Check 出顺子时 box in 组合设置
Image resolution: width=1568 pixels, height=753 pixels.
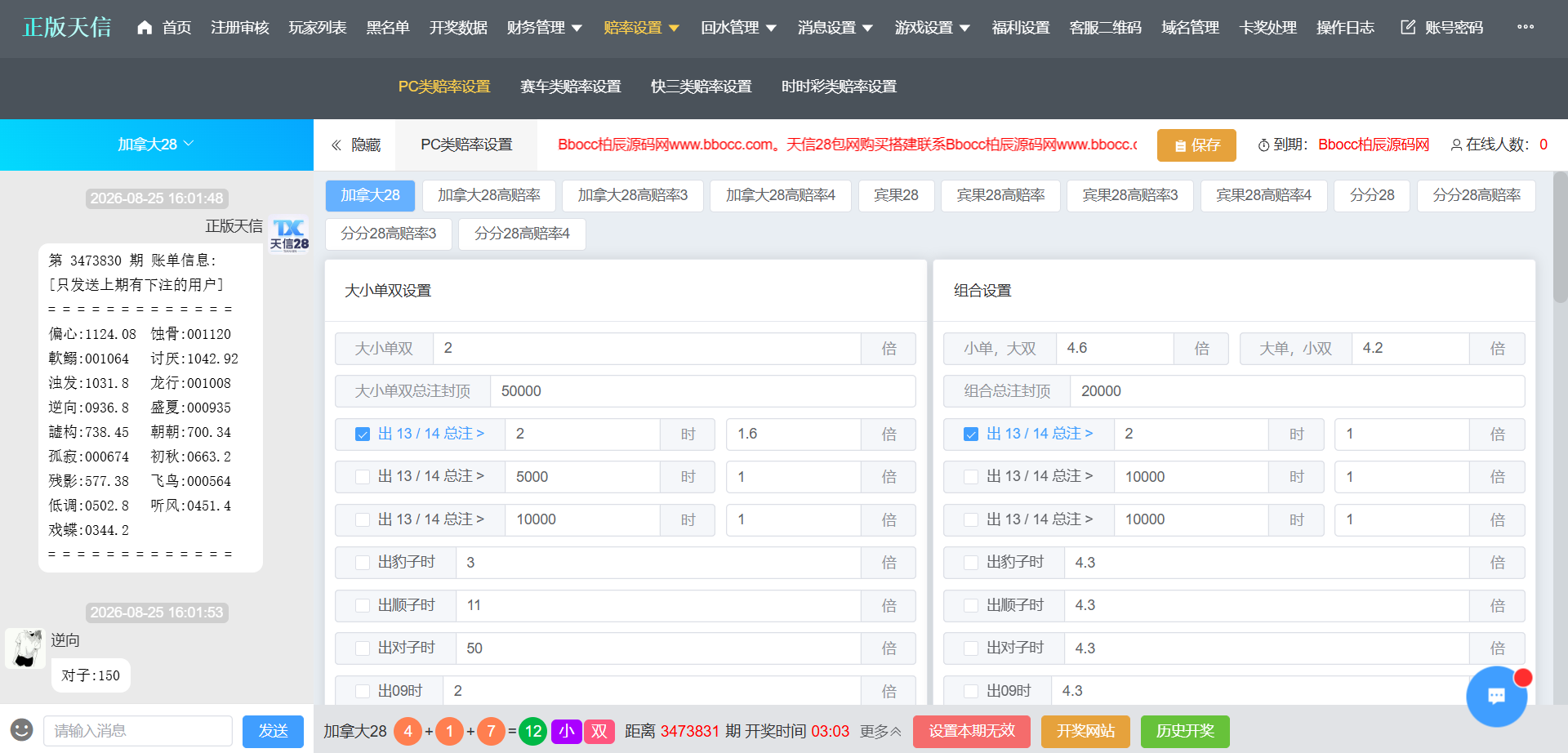pyautogui.click(x=971, y=606)
